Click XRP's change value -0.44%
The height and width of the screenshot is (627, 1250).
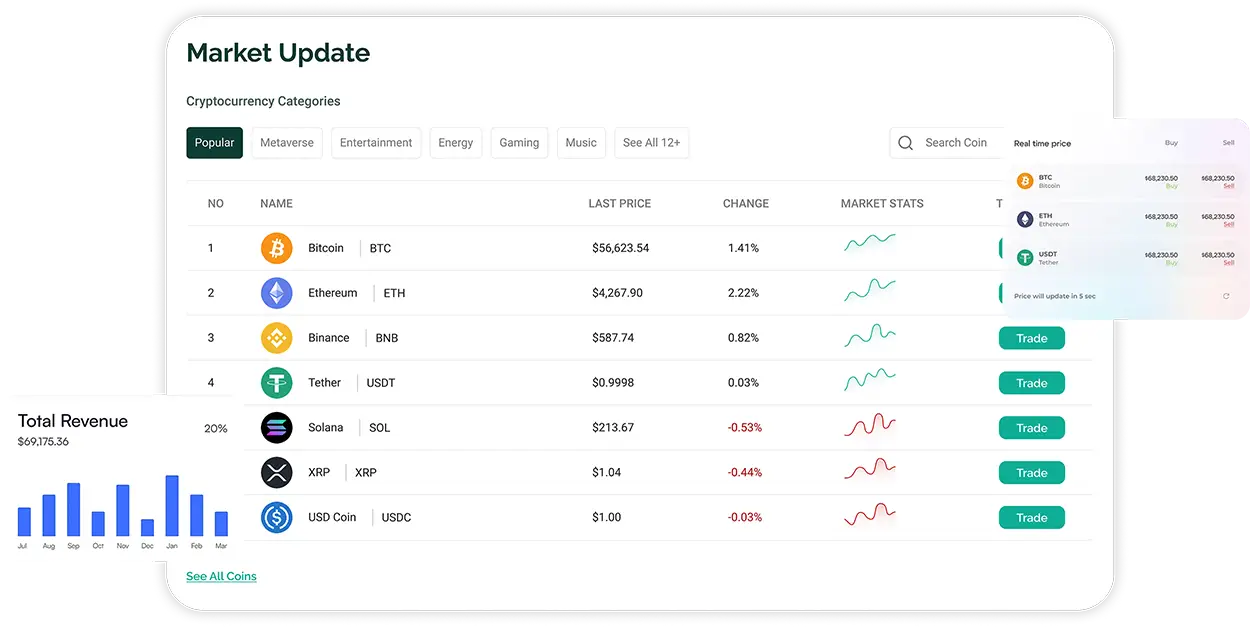click(745, 472)
